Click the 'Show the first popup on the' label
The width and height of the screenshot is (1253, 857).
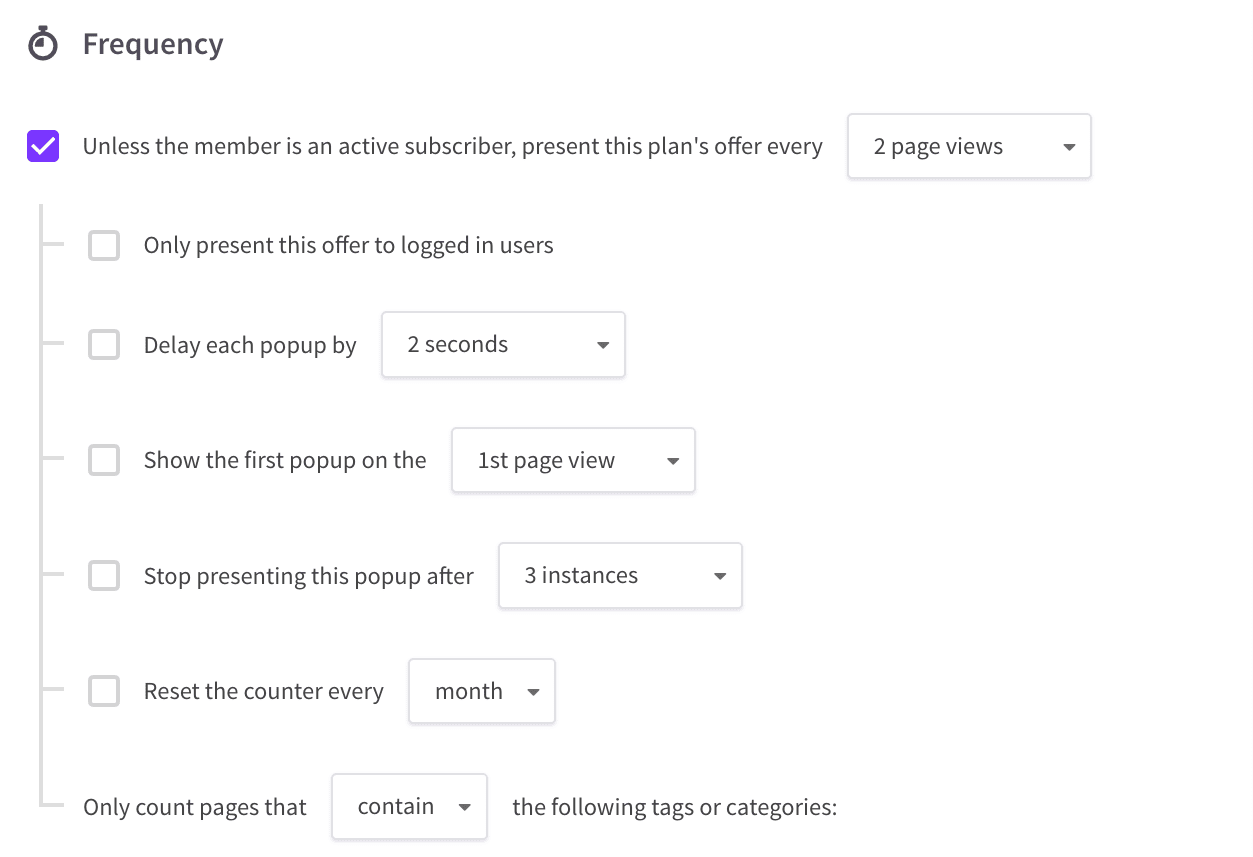coord(285,460)
